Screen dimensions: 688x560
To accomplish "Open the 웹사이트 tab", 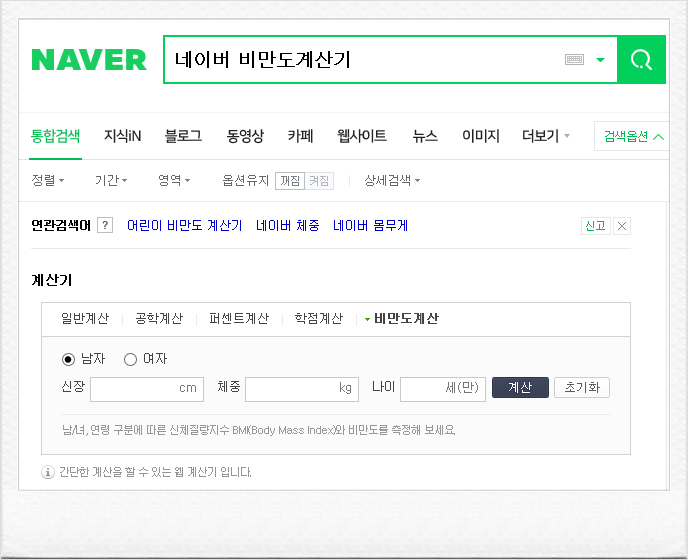I will point(362,136).
